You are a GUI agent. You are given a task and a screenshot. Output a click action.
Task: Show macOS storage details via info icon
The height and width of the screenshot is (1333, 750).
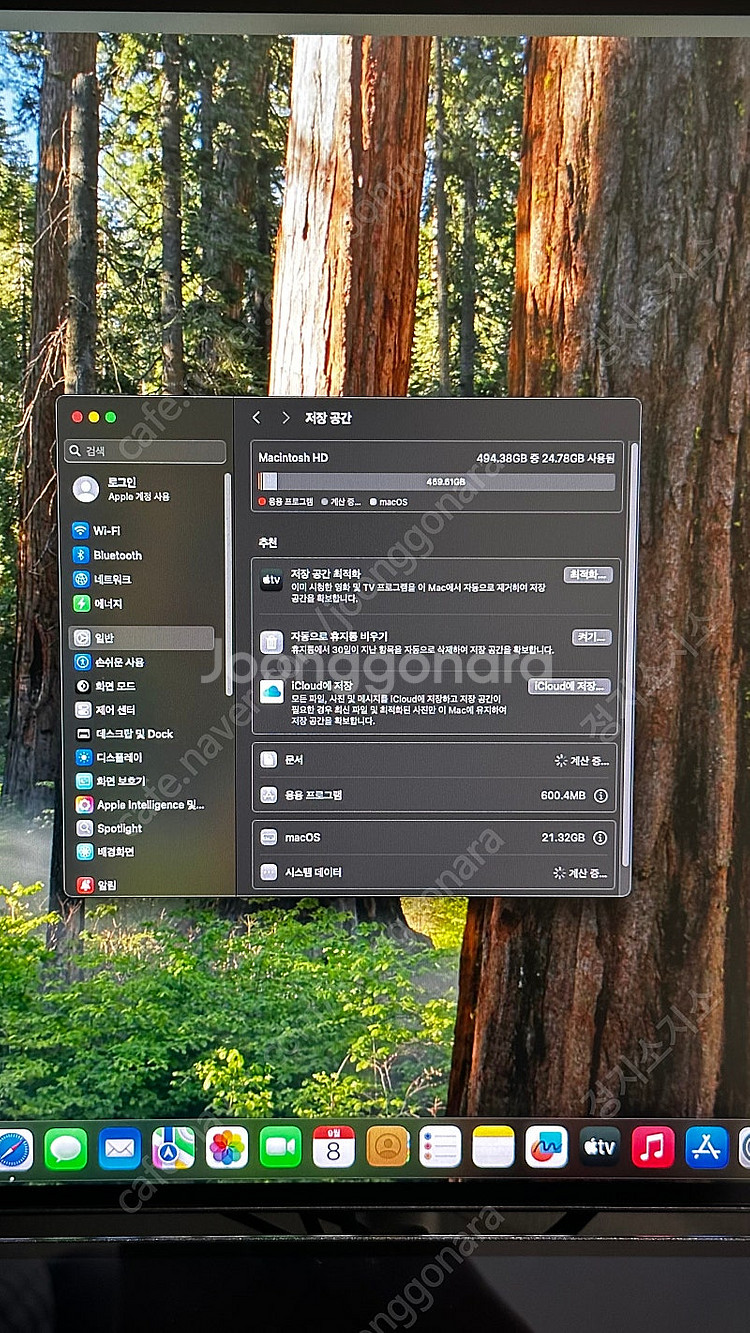click(x=600, y=838)
